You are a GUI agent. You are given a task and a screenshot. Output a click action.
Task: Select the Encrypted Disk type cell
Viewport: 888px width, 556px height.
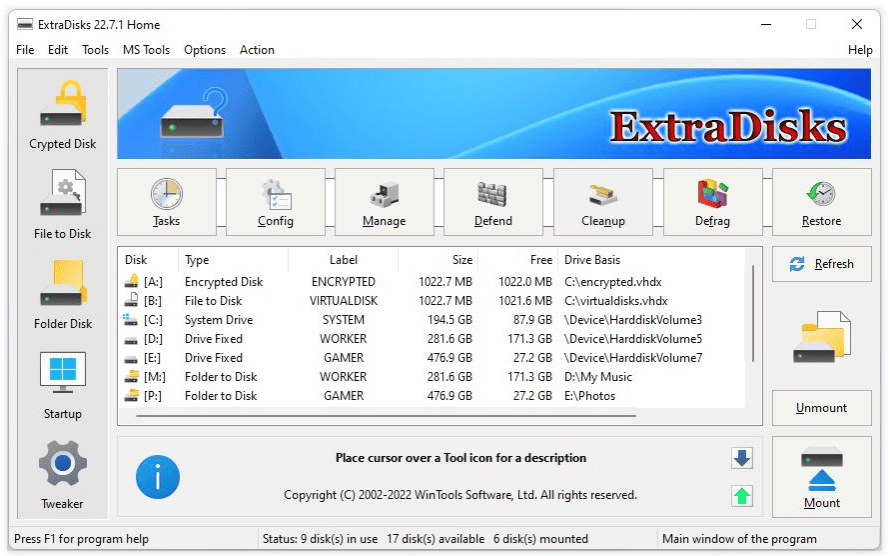[224, 281]
